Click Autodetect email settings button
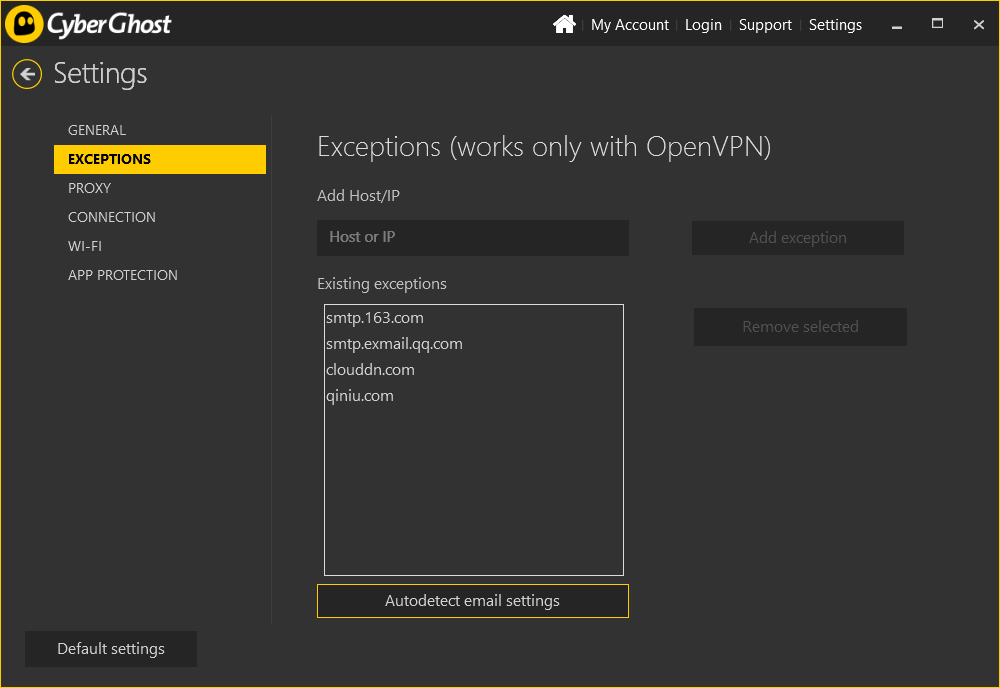The image size is (1000, 688). point(473,601)
